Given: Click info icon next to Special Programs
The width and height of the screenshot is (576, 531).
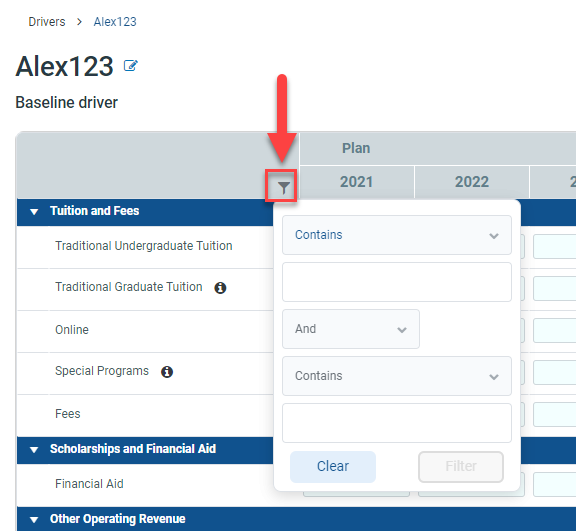Looking at the screenshot, I should coord(167,372).
